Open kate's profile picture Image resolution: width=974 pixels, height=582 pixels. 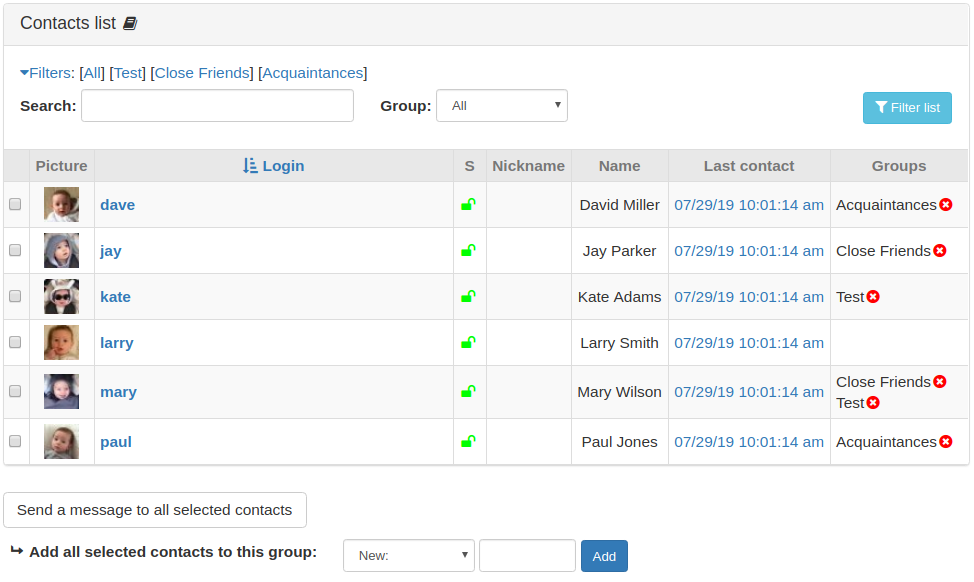pyautogui.click(x=61, y=296)
